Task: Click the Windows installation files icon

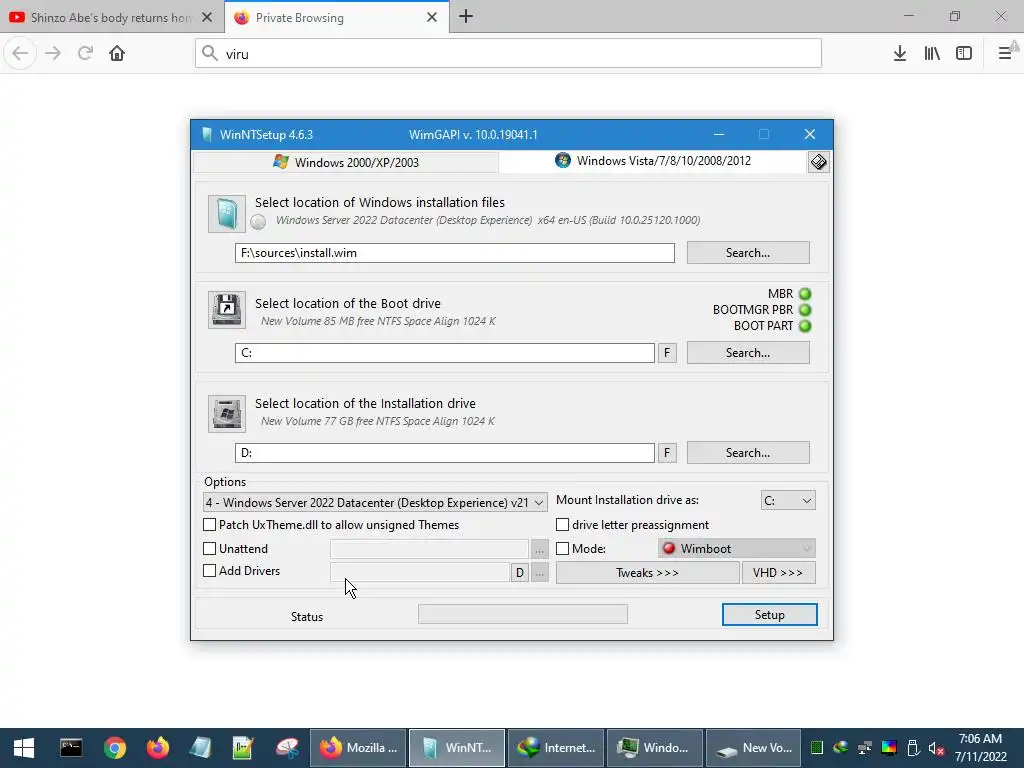Action: [227, 214]
